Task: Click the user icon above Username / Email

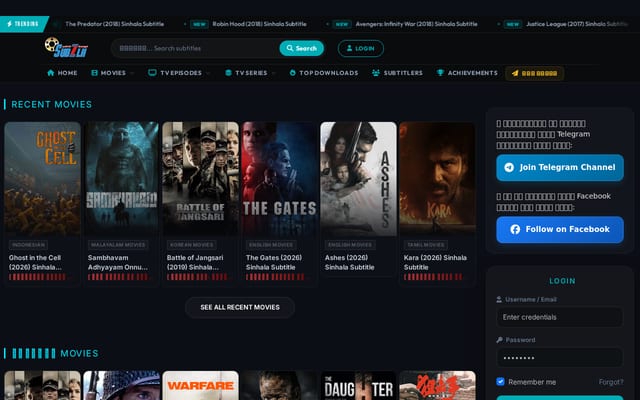Action: coord(499,299)
